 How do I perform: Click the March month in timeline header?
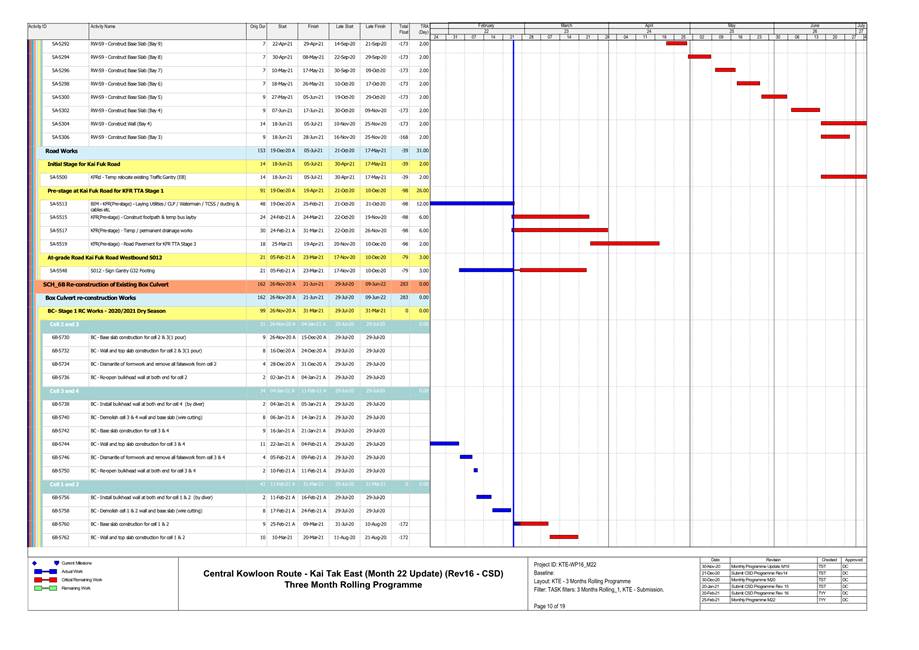(566, 24)
